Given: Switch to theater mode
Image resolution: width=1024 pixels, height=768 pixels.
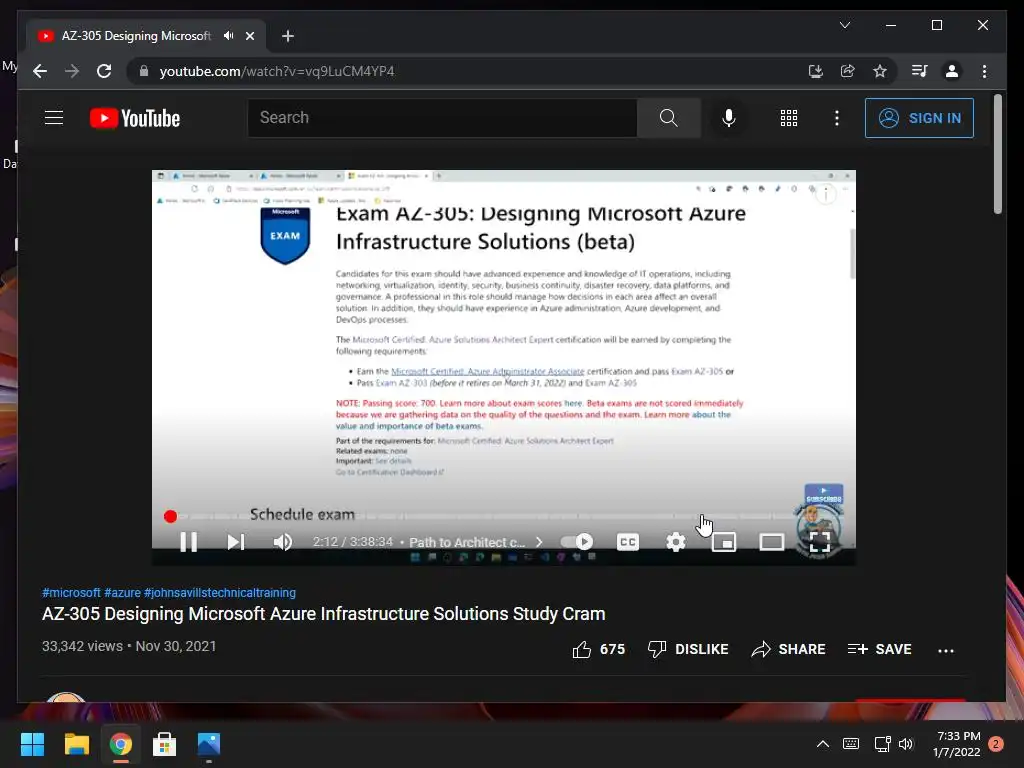Looking at the screenshot, I should (x=771, y=542).
